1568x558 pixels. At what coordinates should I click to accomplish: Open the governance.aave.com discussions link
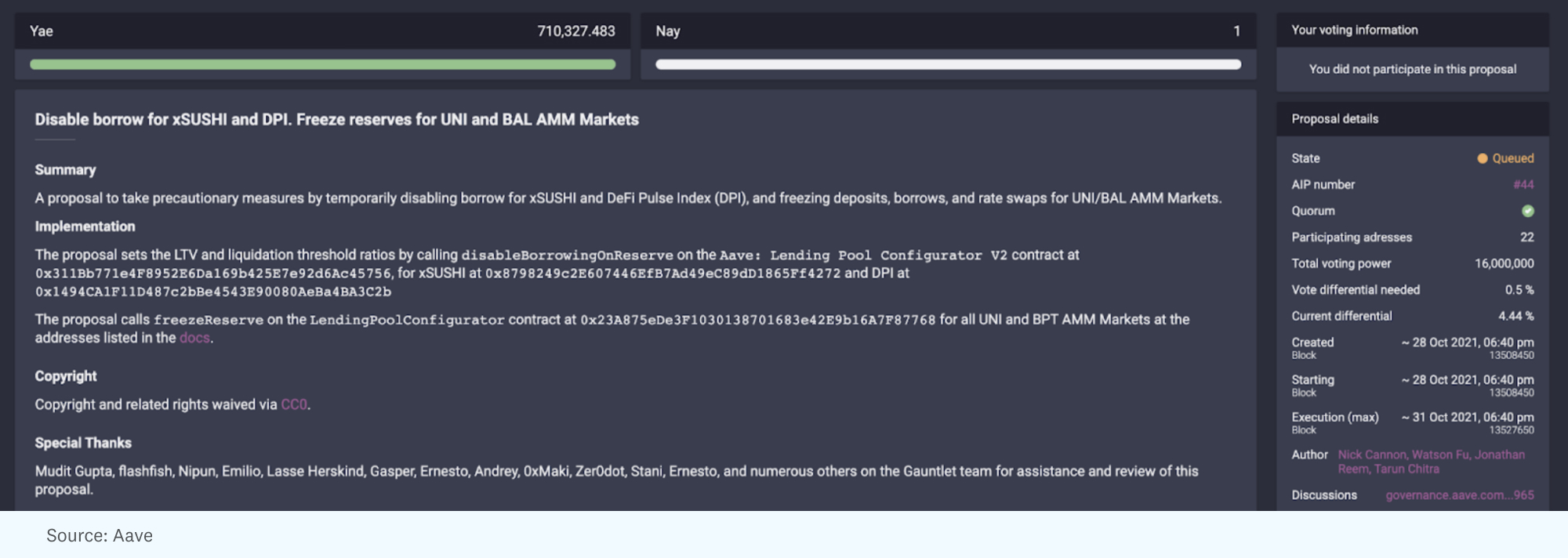click(1459, 495)
